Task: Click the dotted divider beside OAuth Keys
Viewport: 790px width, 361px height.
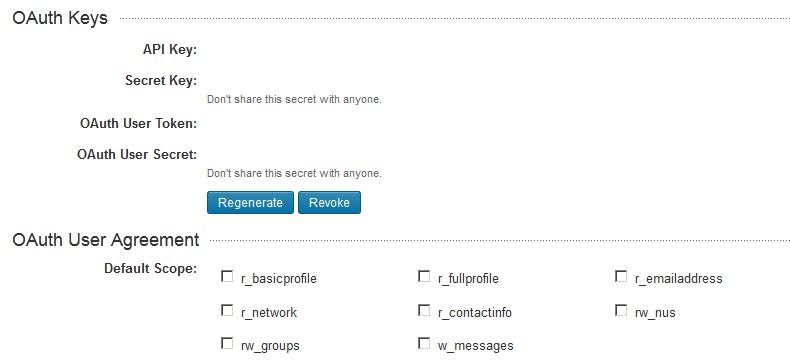Action: tap(454, 19)
